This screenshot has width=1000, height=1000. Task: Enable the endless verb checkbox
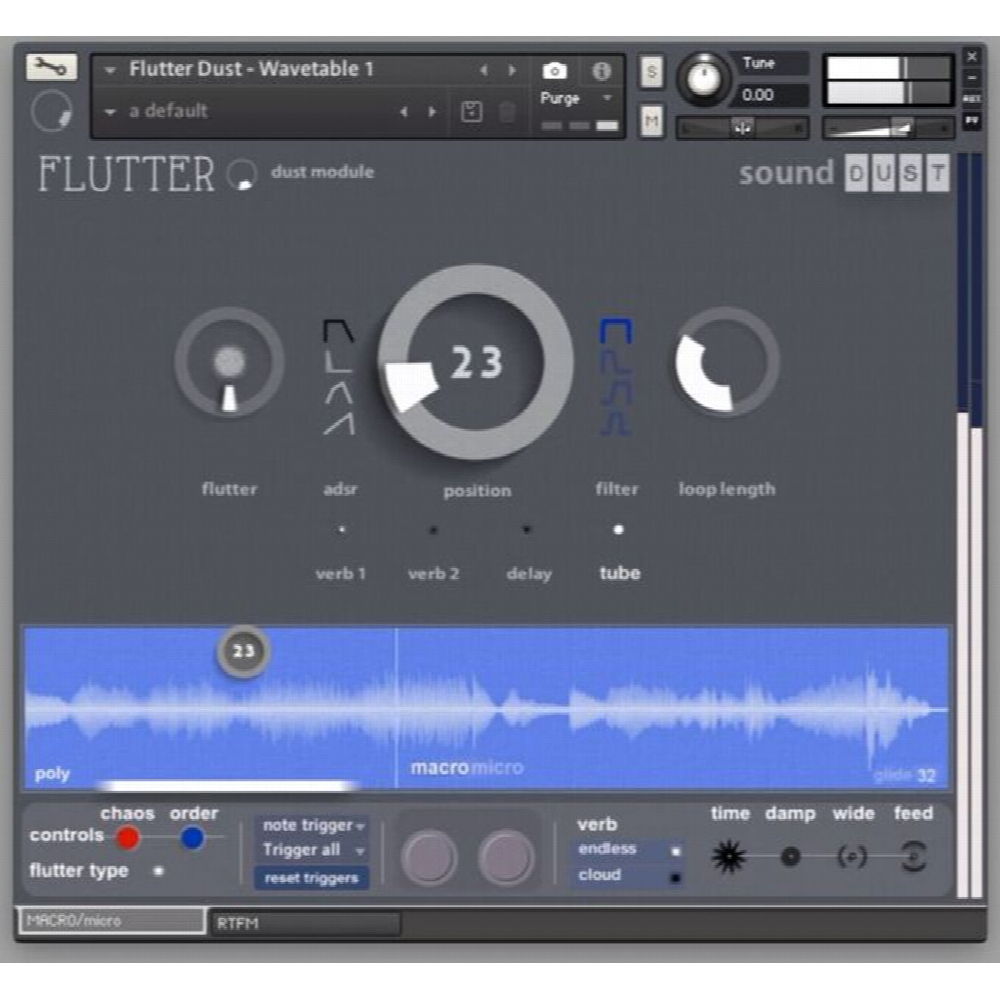pos(676,851)
